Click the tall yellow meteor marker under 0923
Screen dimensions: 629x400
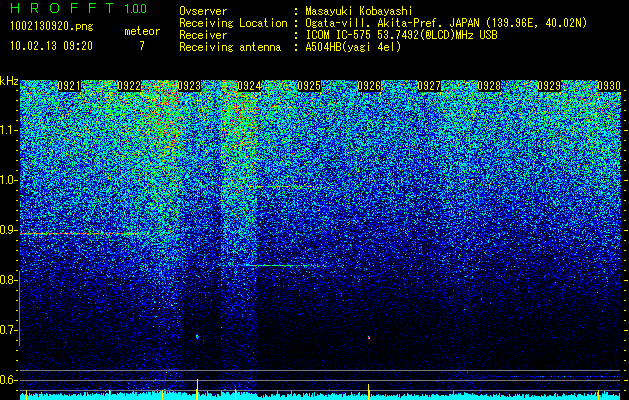197,388
